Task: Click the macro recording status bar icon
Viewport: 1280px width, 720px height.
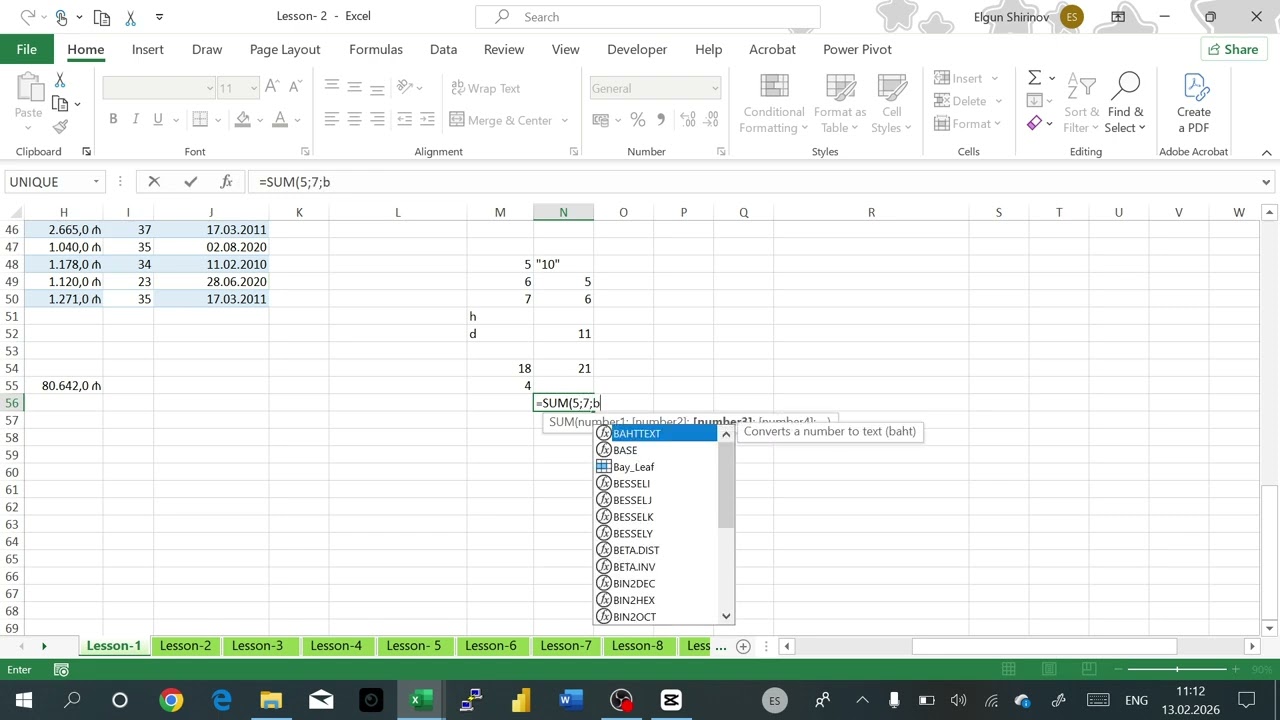Action: 61,670
